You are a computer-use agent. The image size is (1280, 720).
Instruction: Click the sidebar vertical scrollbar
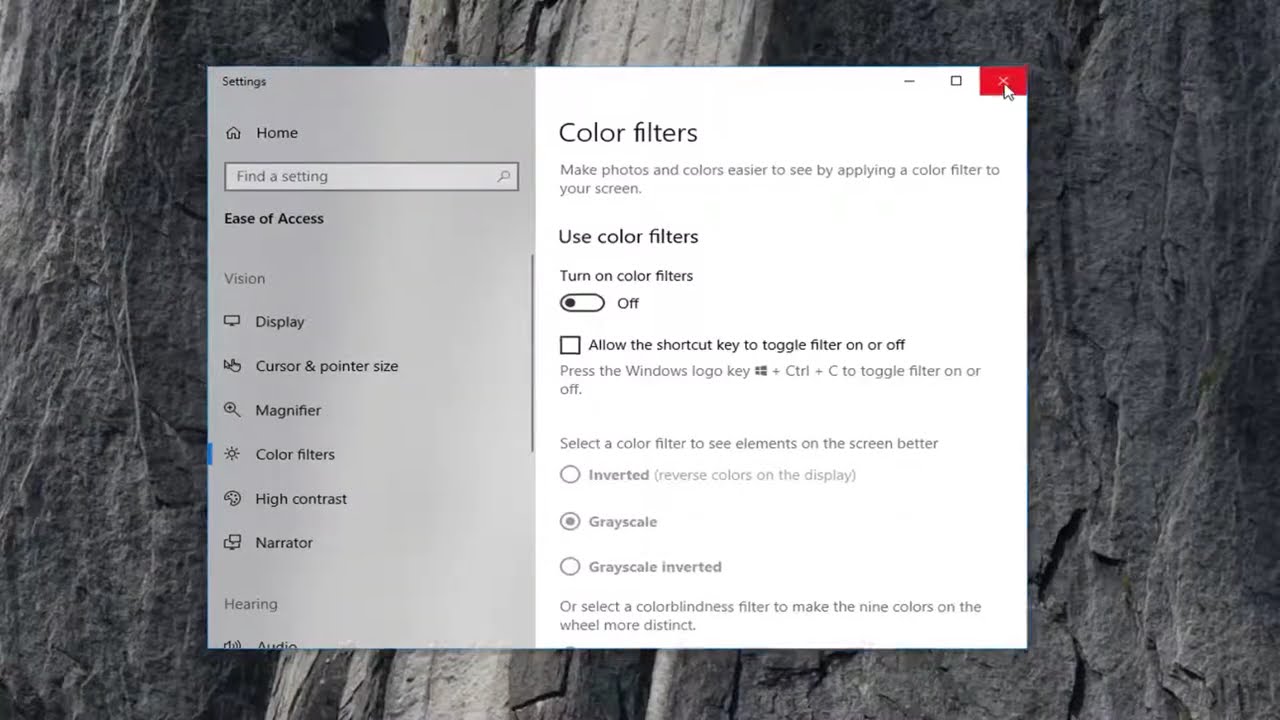click(532, 352)
